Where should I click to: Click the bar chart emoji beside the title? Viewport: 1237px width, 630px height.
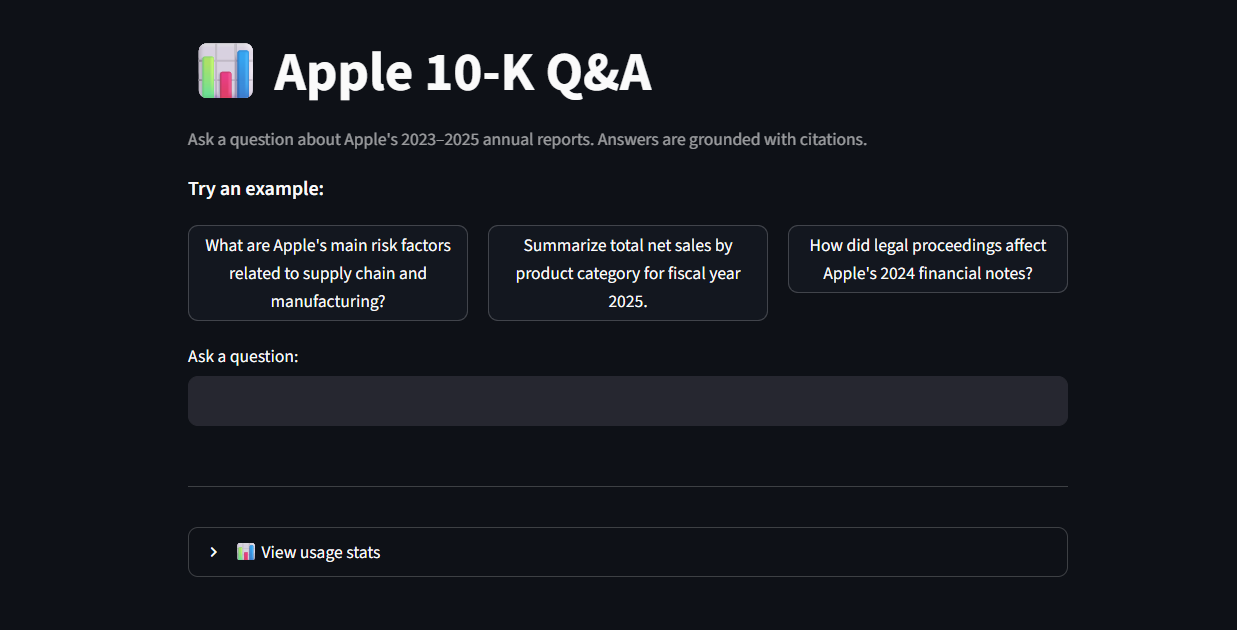pyautogui.click(x=225, y=71)
